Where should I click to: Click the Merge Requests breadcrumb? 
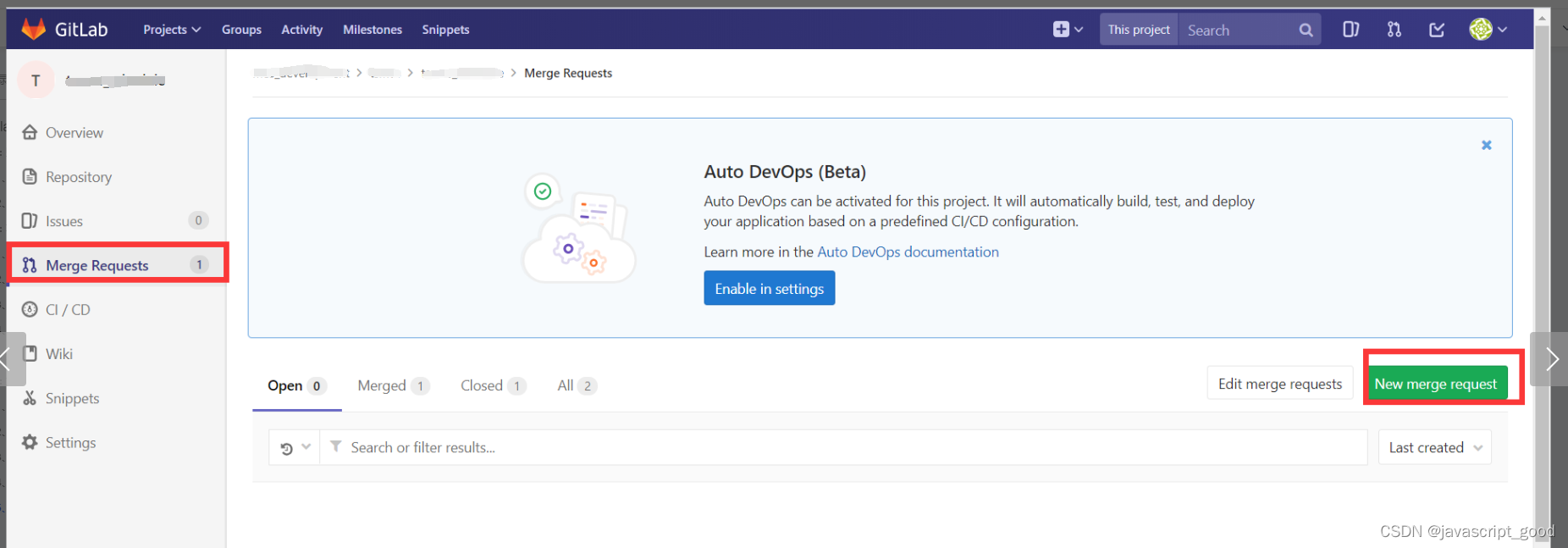pyautogui.click(x=568, y=73)
